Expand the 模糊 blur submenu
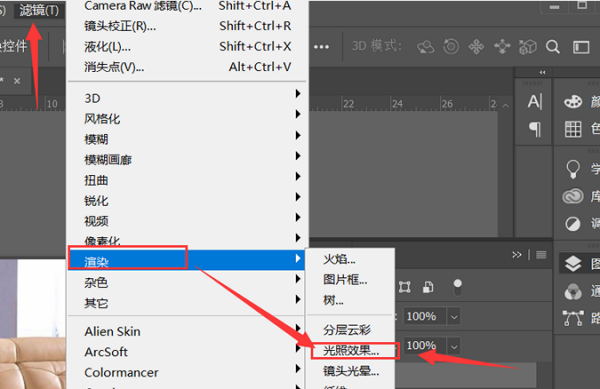 tap(188, 139)
